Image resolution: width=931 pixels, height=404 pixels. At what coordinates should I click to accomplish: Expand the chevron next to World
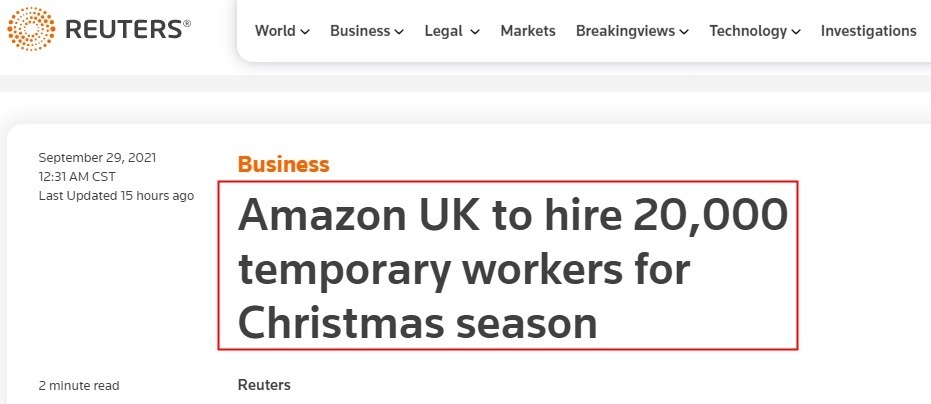tap(304, 32)
